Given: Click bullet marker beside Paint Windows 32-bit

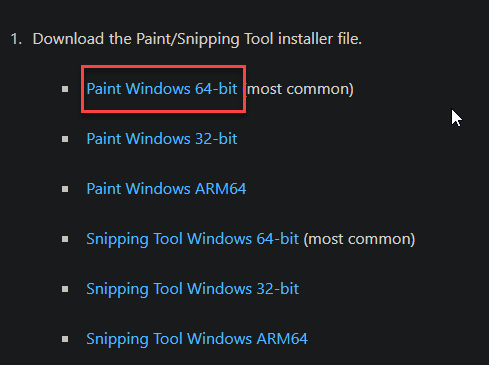Looking at the screenshot, I should click(65, 139).
